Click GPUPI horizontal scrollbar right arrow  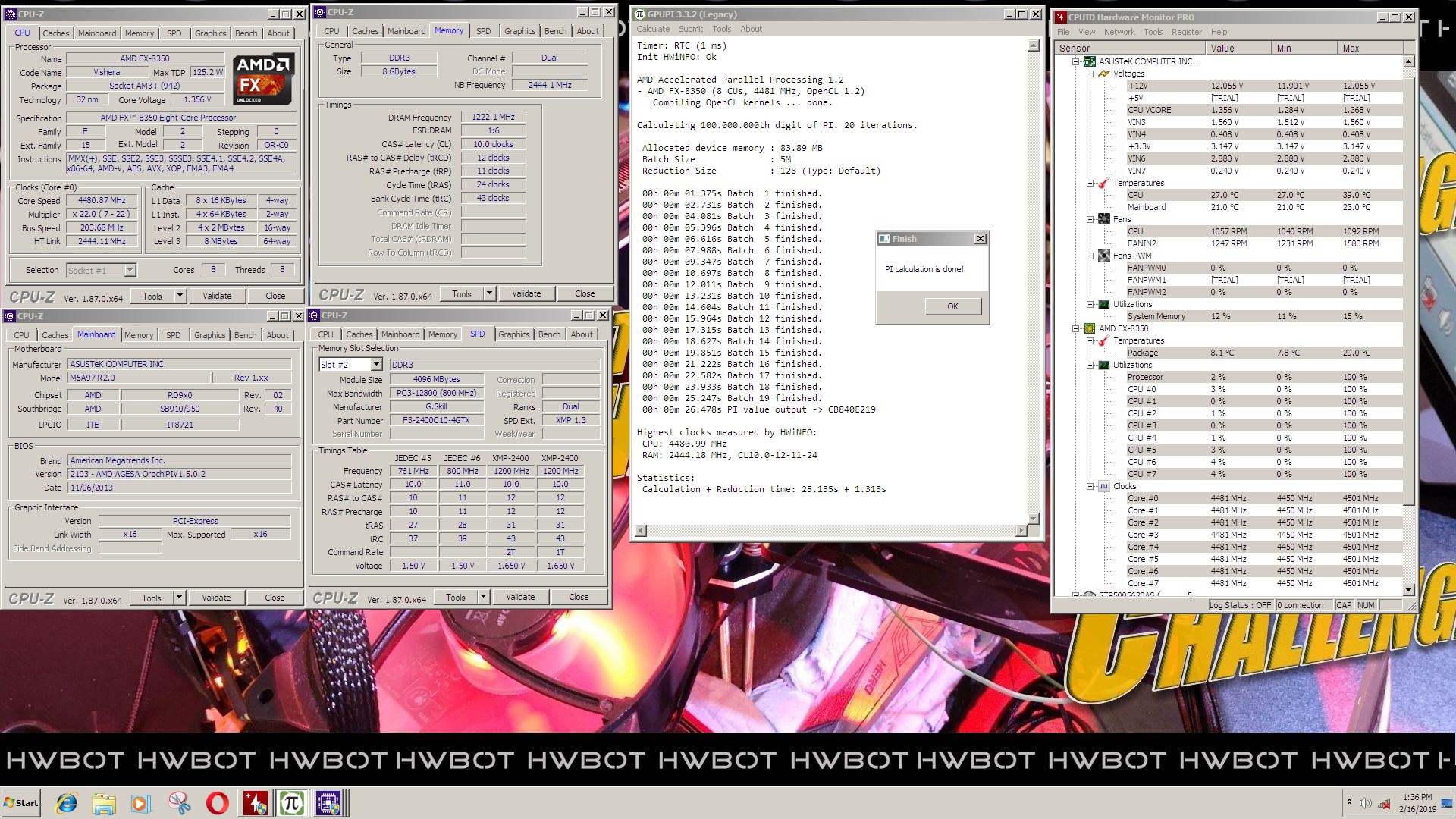point(1021,530)
